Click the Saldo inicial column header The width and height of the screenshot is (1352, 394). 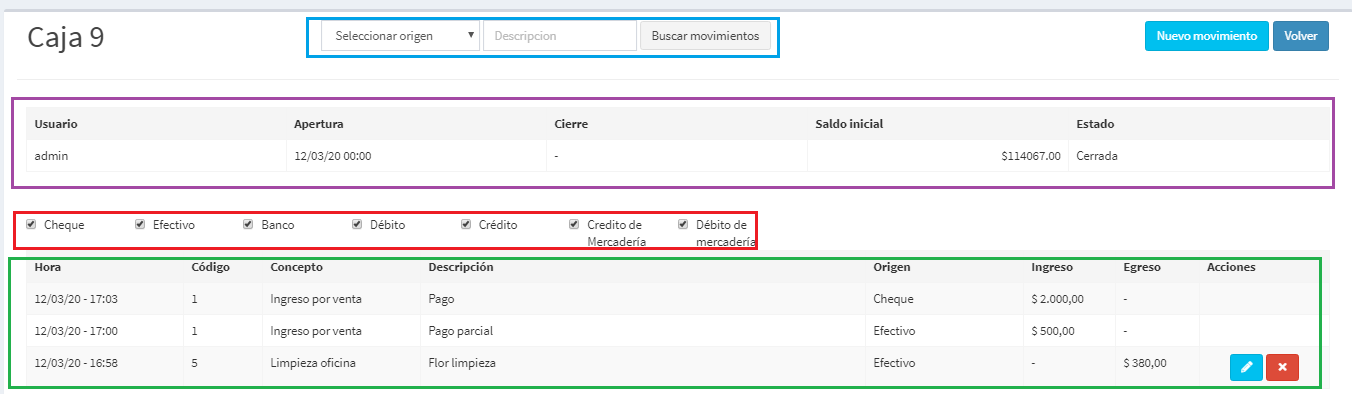849,124
